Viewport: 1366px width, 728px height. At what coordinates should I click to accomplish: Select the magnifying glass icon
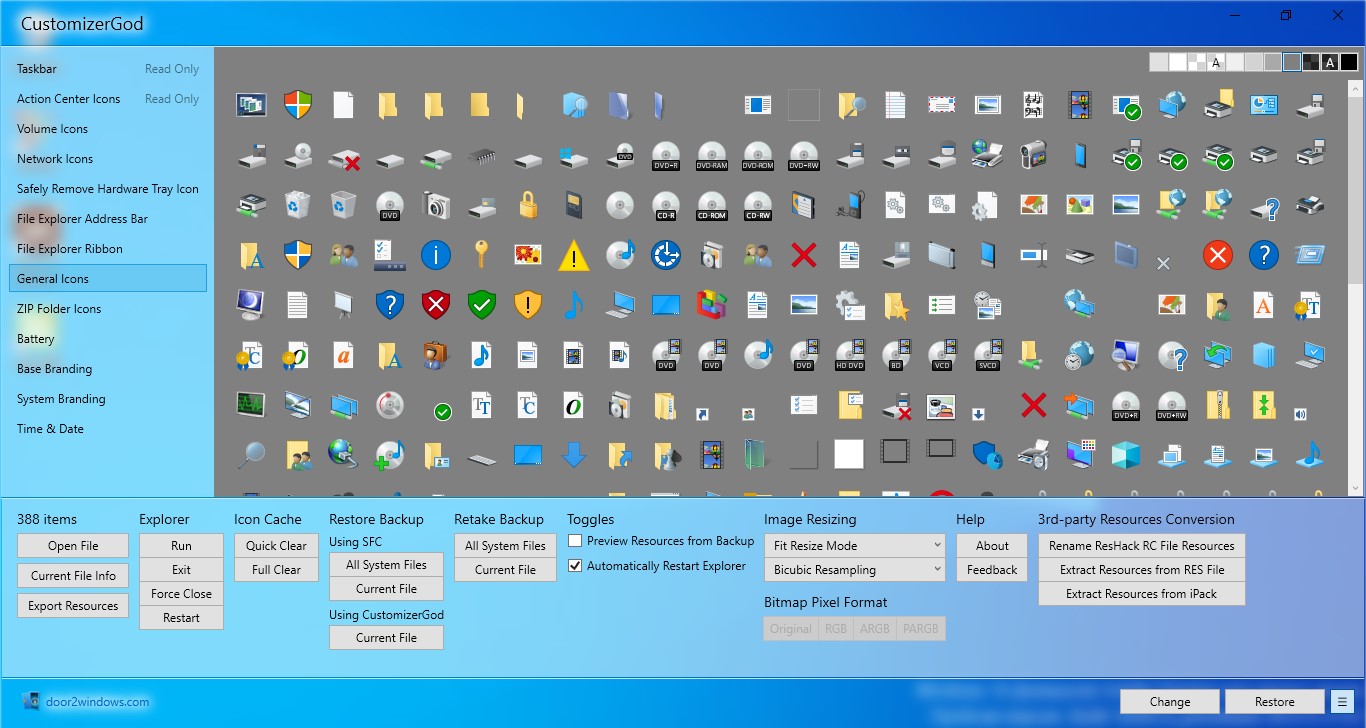[250, 455]
